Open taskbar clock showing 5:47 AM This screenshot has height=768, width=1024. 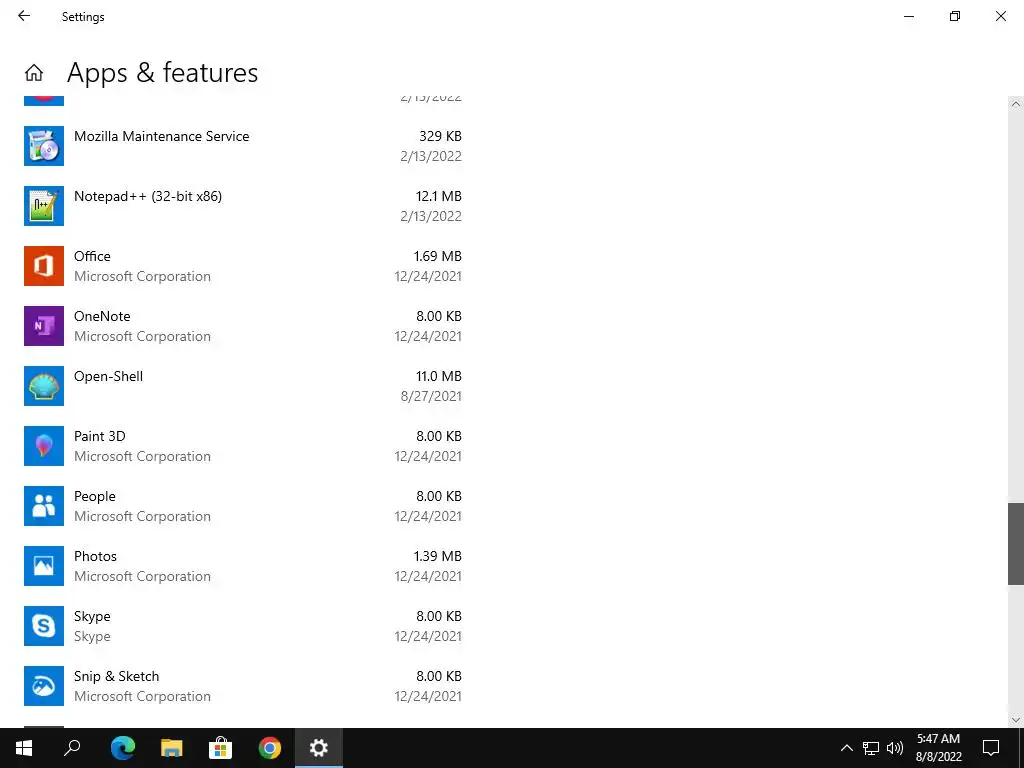pyautogui.click(x=938, y=748)
